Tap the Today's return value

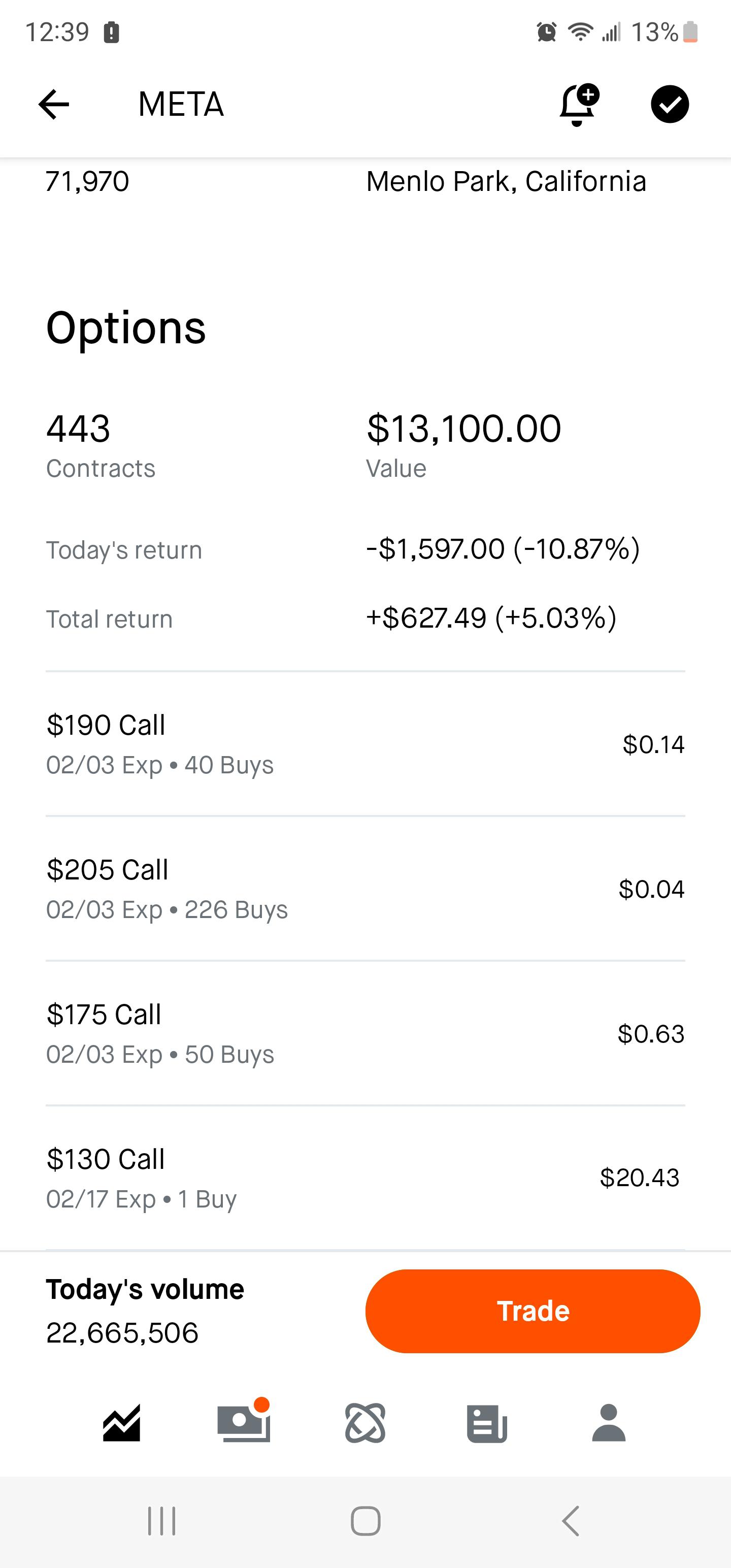[503, 549]
